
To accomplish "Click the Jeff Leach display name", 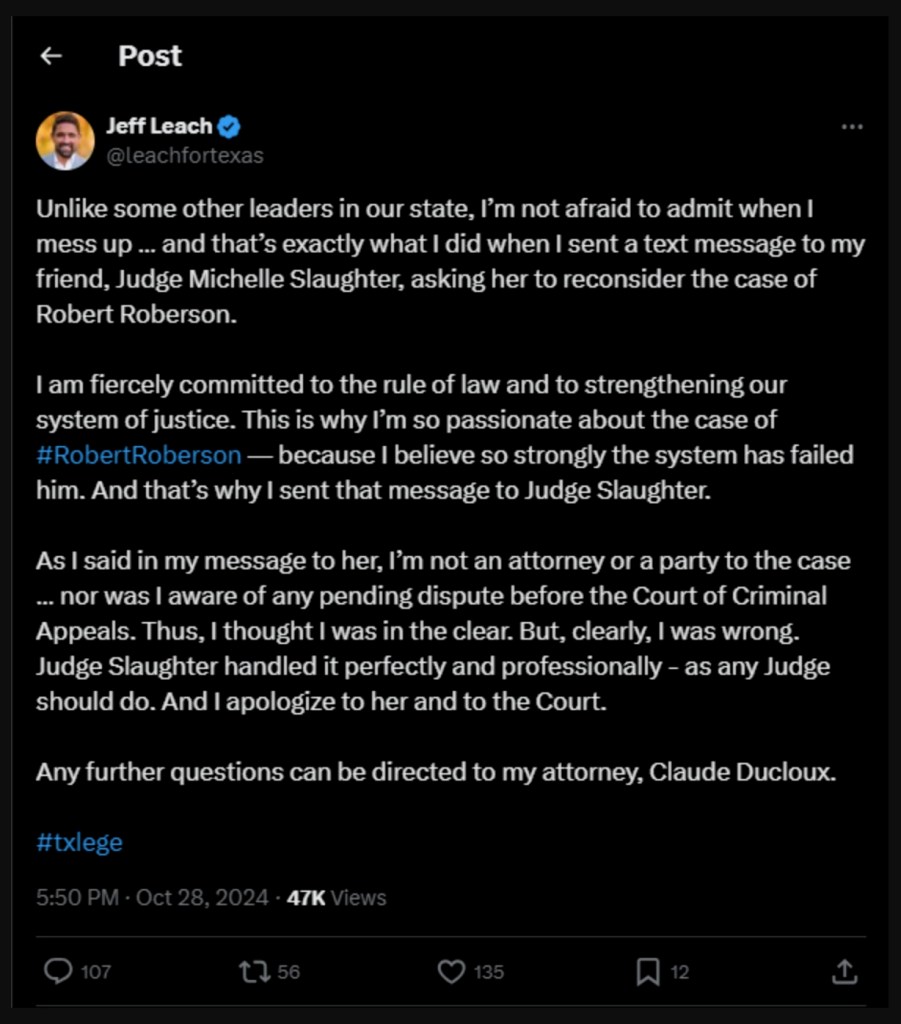I will [x=159, y=126].
